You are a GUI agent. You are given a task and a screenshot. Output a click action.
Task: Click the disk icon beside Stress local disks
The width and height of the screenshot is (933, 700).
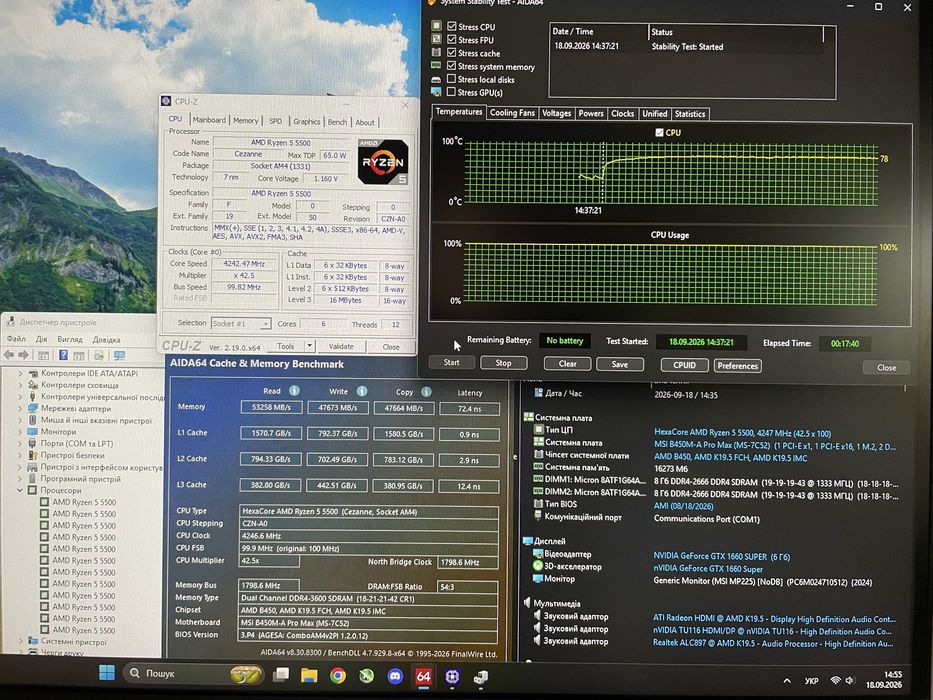point(436,79)
